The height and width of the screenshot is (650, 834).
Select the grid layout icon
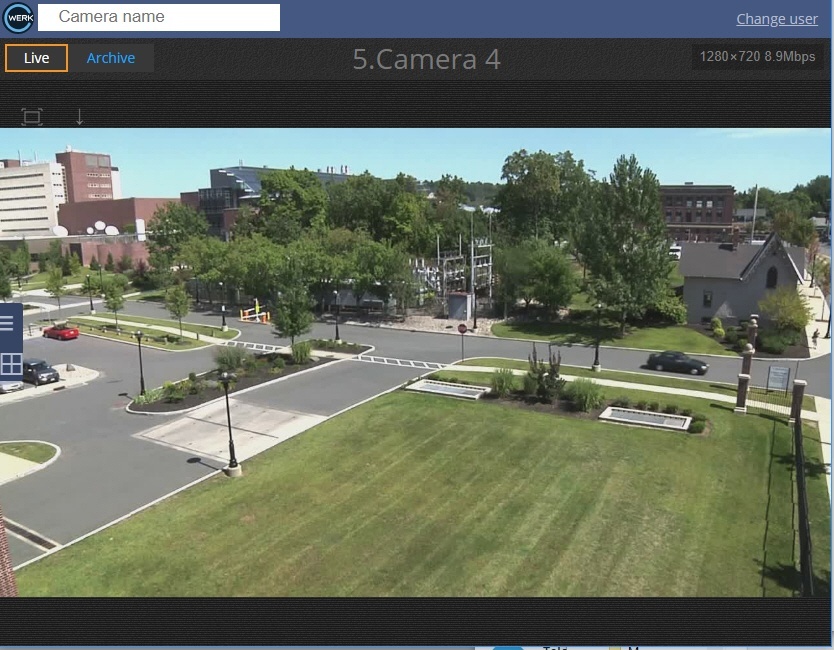(x=10, y=364)
